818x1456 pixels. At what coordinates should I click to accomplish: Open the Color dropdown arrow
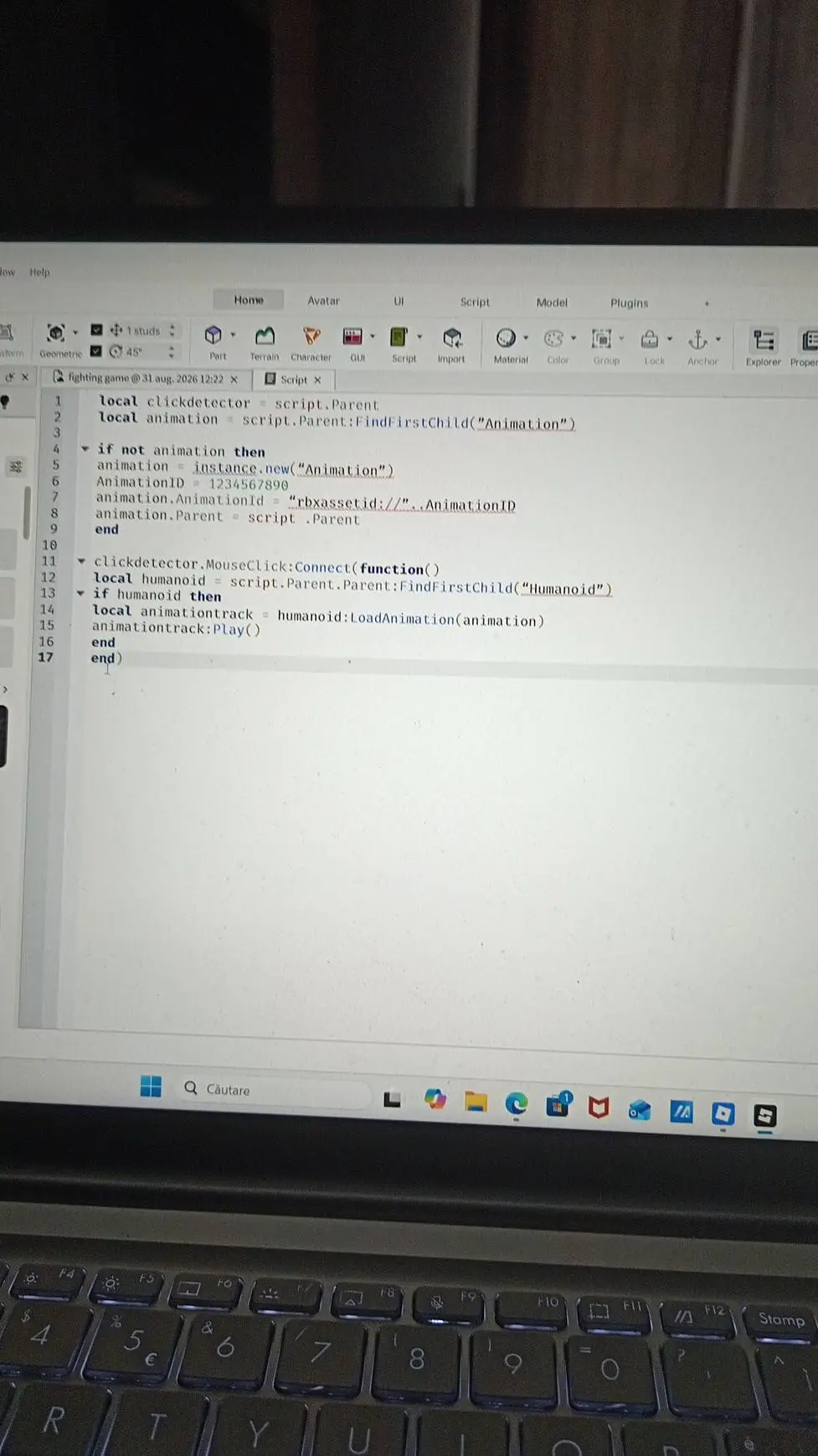pos(574,339)
